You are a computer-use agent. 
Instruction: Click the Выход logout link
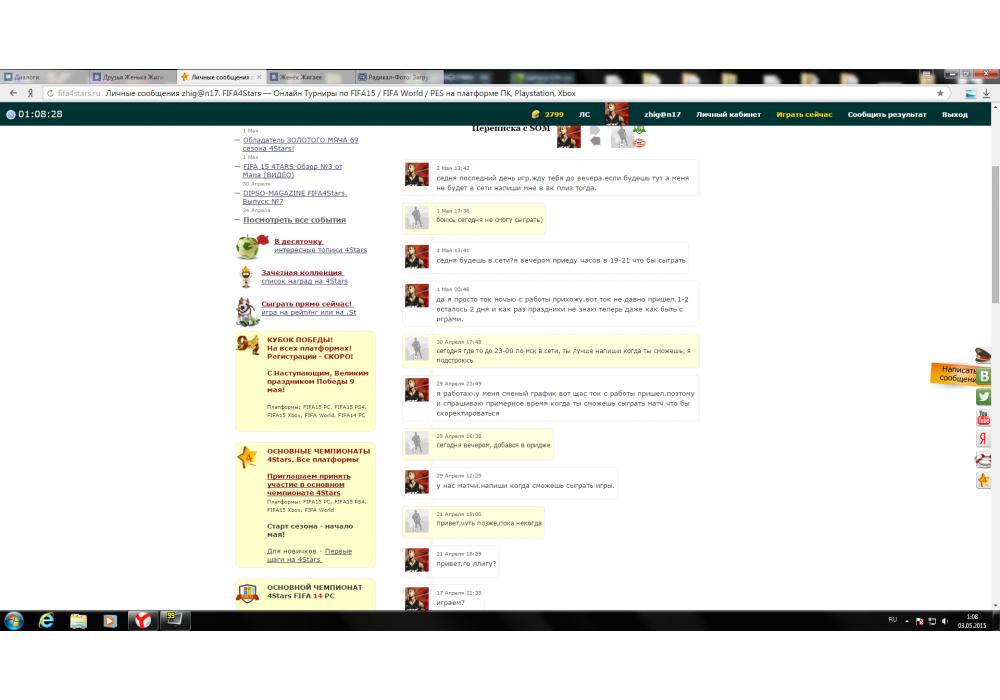coord(954,114)
